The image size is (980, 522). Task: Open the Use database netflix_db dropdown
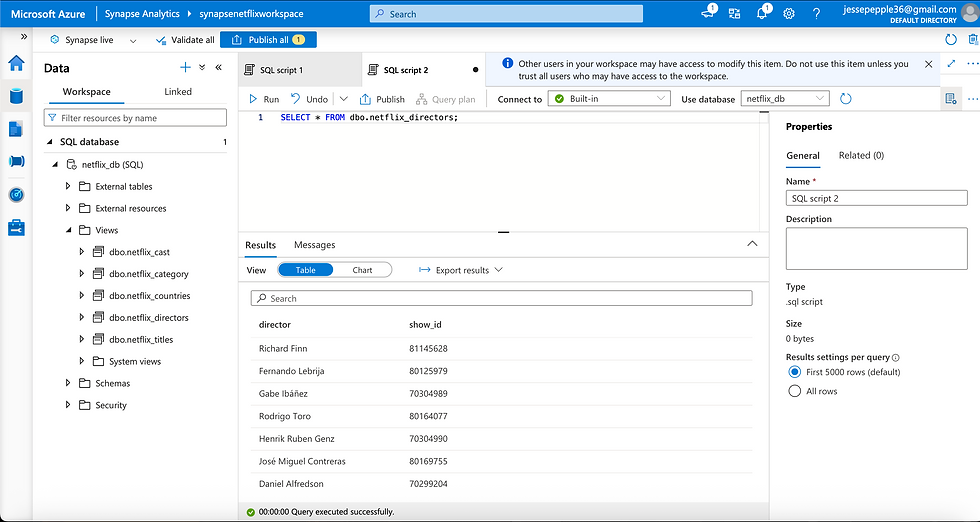pos(784,99)
